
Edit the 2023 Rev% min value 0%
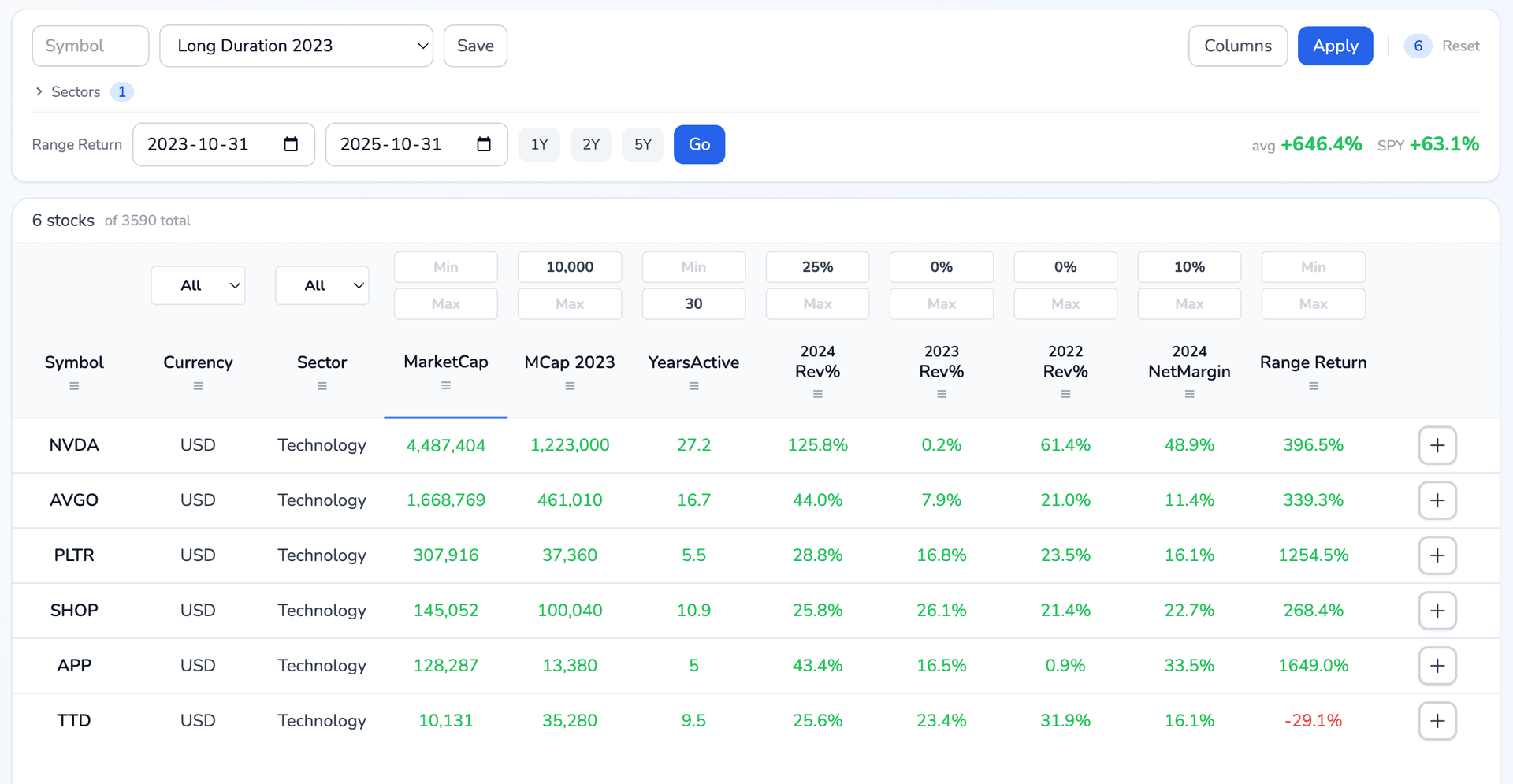pos(942,267)
